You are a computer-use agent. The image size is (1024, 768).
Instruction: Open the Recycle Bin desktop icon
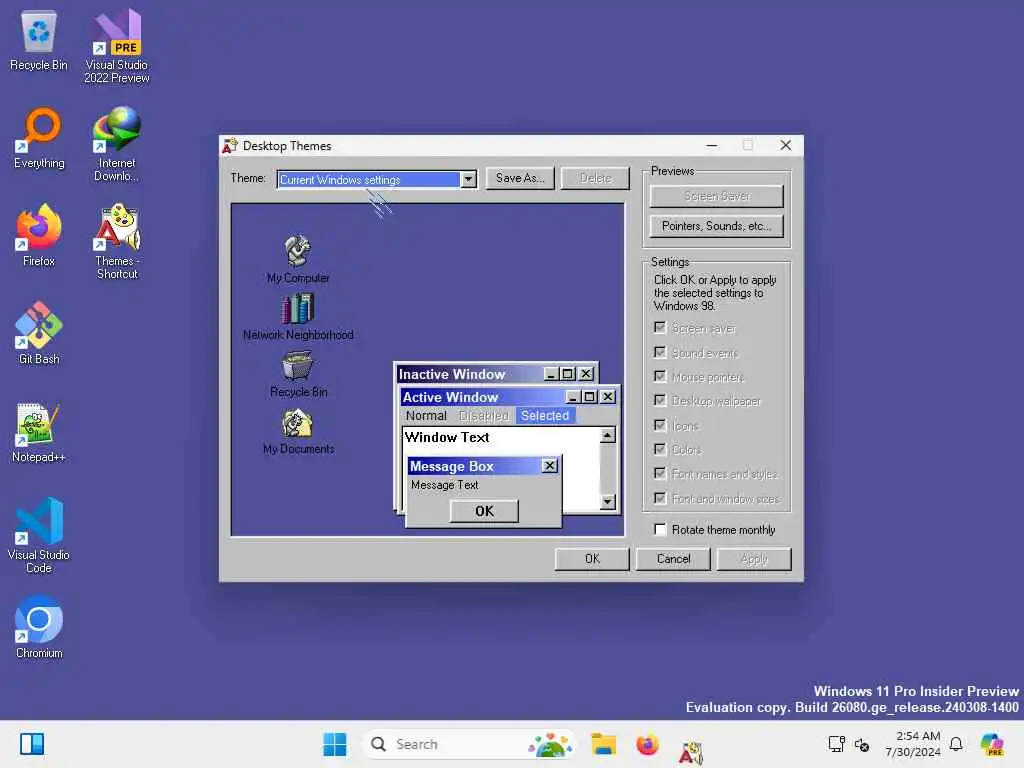[39, 40]
